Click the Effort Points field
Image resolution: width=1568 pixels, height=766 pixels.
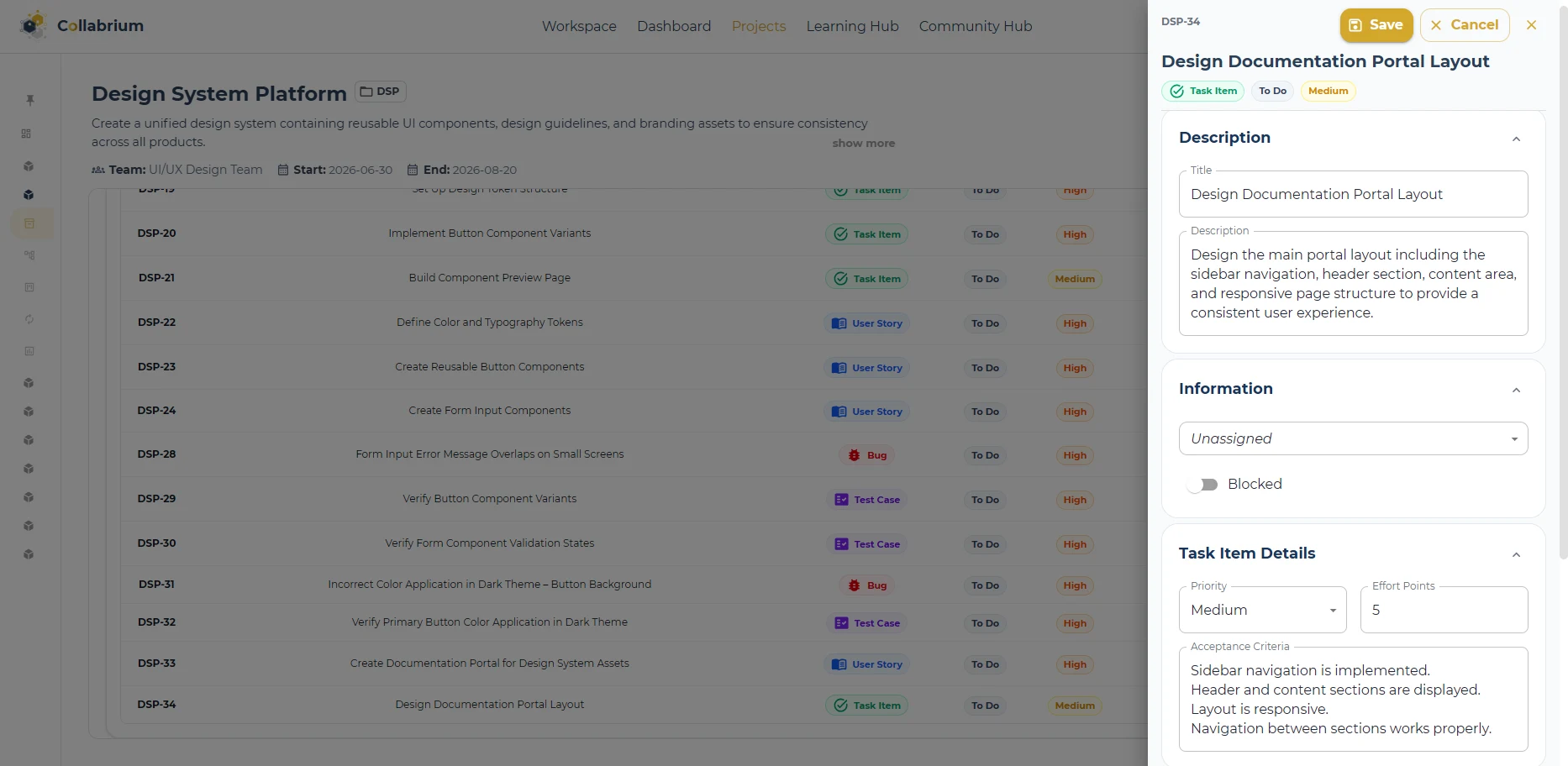[1444, 610]
